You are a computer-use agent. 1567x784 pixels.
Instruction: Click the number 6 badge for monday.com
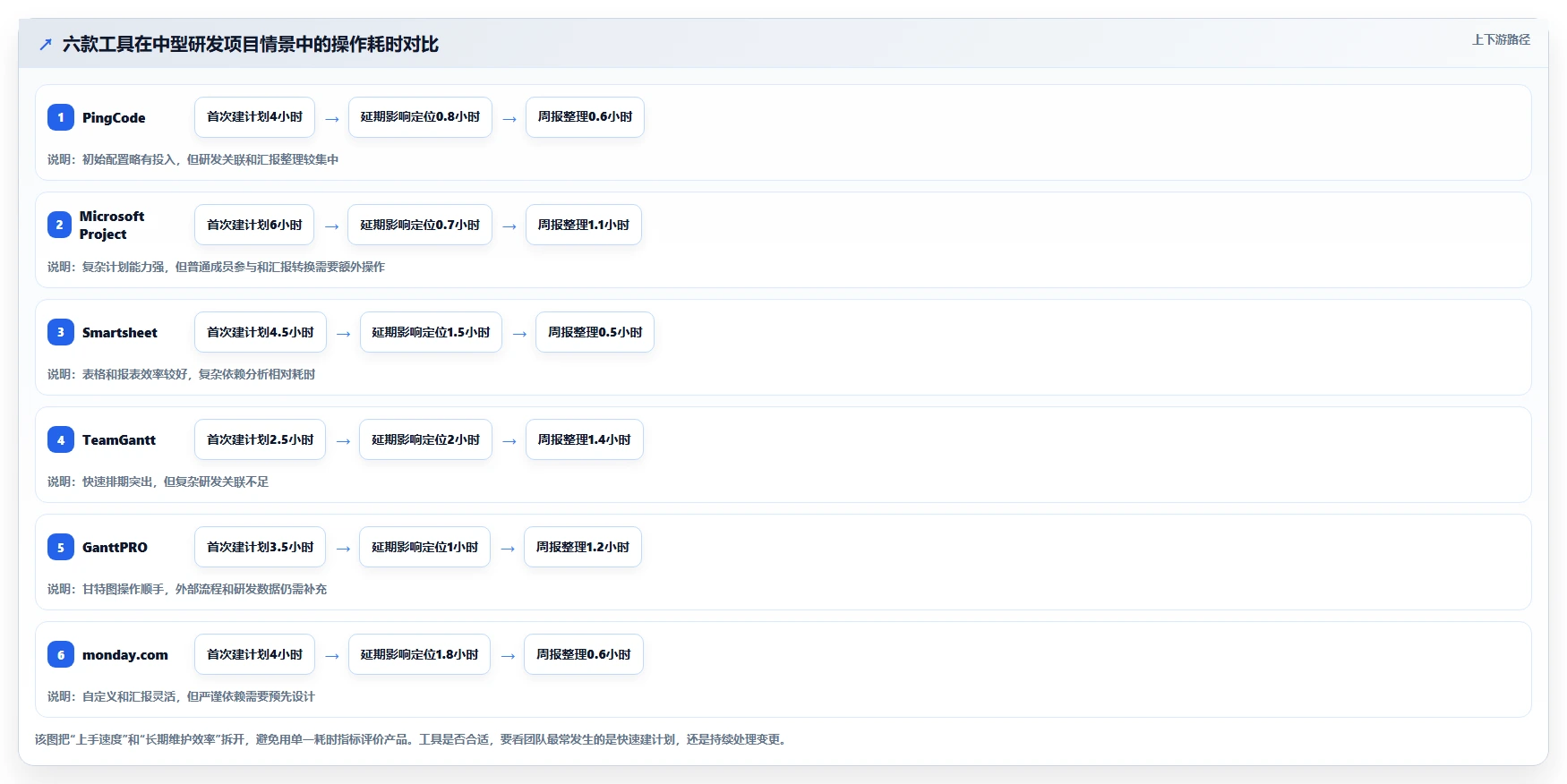click(61, 654)
